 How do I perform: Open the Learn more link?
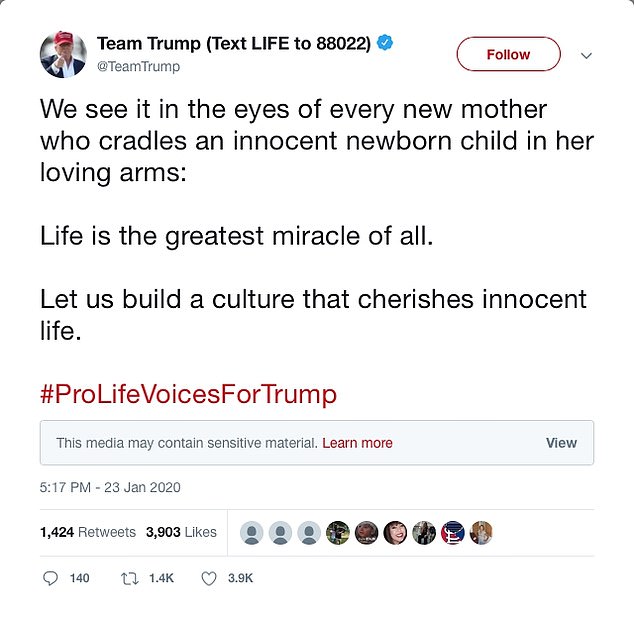click(357, 442)
